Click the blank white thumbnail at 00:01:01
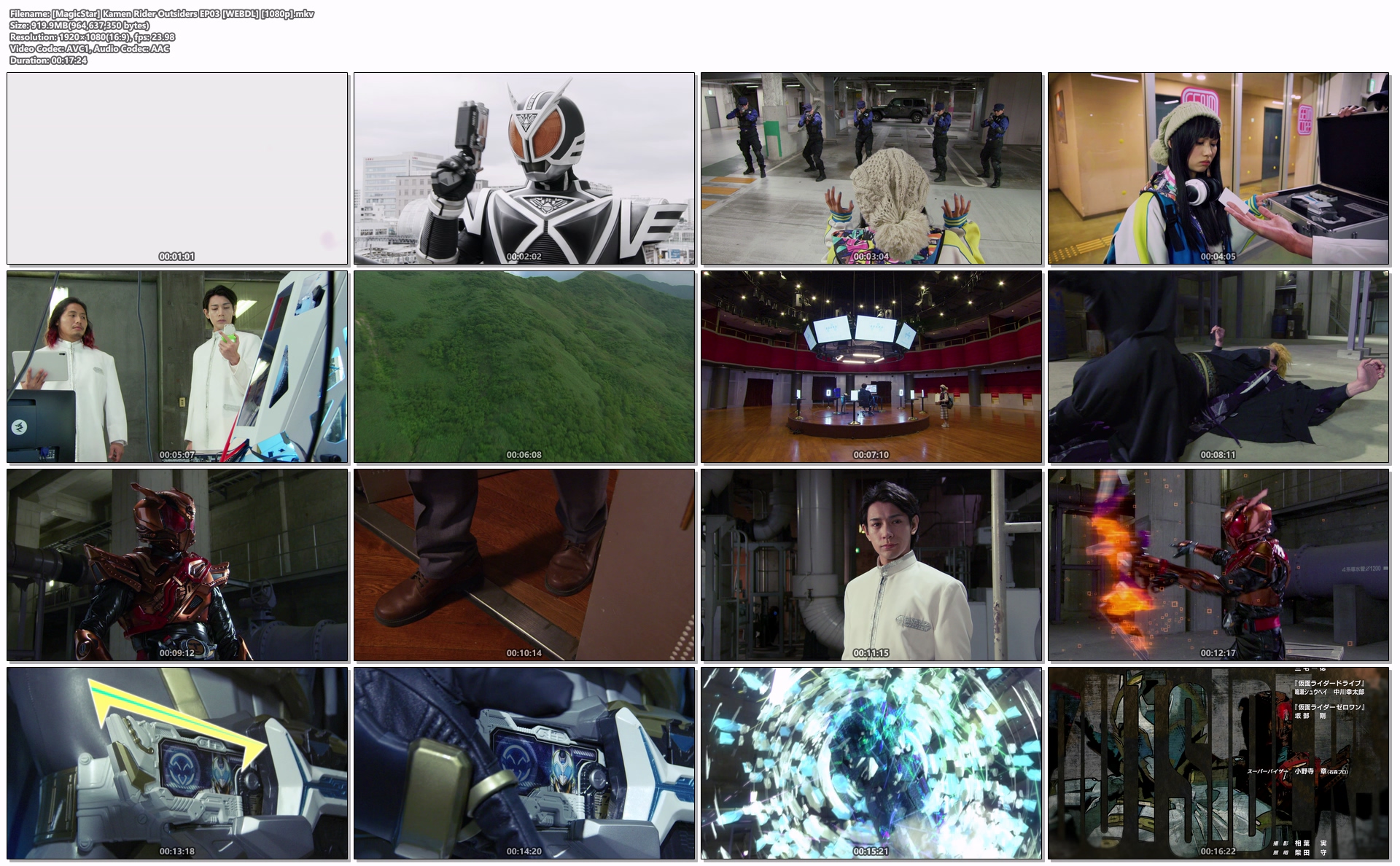Screen dimensions: 1400x866 pos(177,168)
